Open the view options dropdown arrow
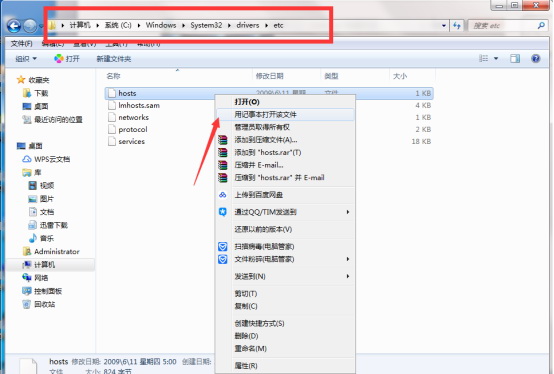The width and height of the screenshot is (554, 374). [496, 59]
